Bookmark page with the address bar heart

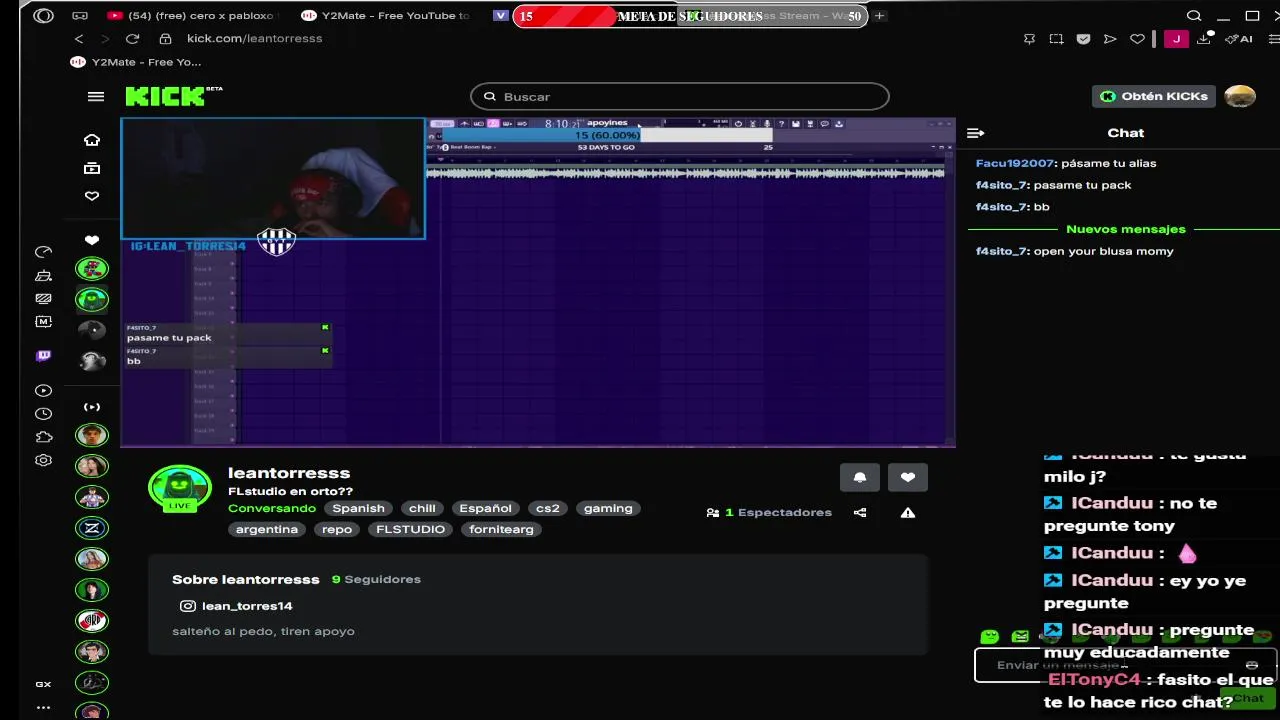click(x=1137, y=39)
